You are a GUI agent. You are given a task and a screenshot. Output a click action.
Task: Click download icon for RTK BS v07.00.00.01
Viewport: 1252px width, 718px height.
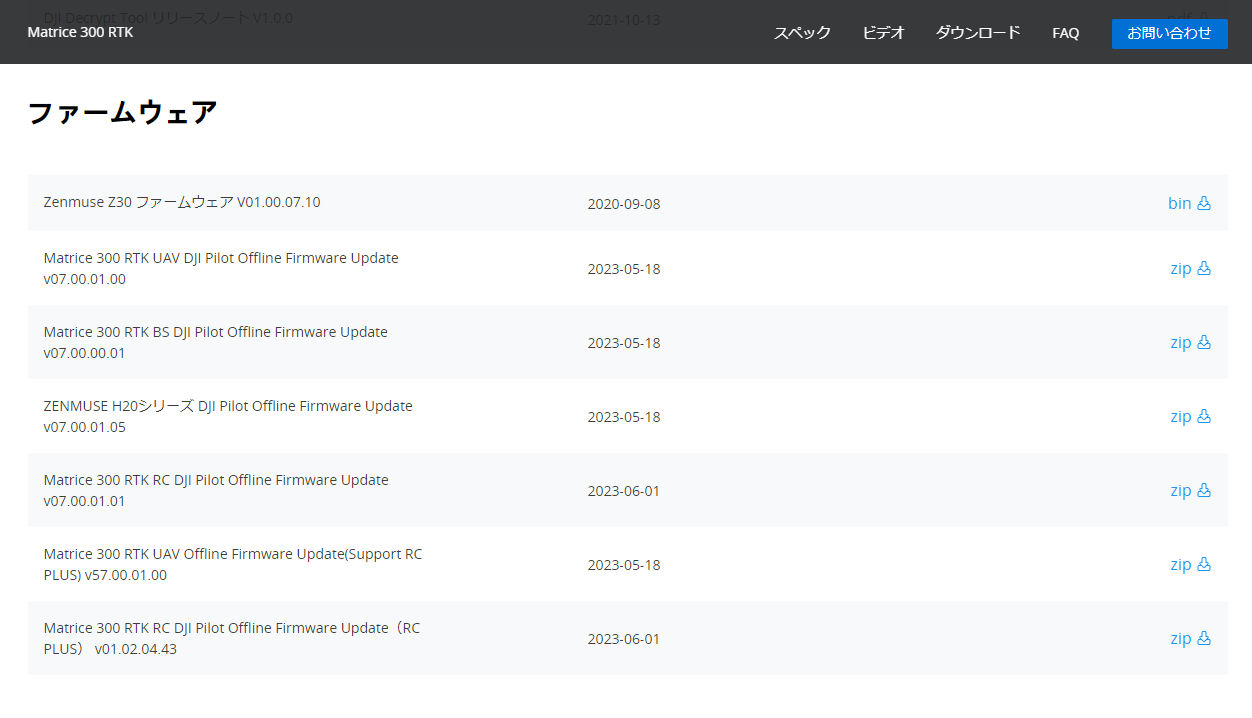click(x=1204, y=342)
